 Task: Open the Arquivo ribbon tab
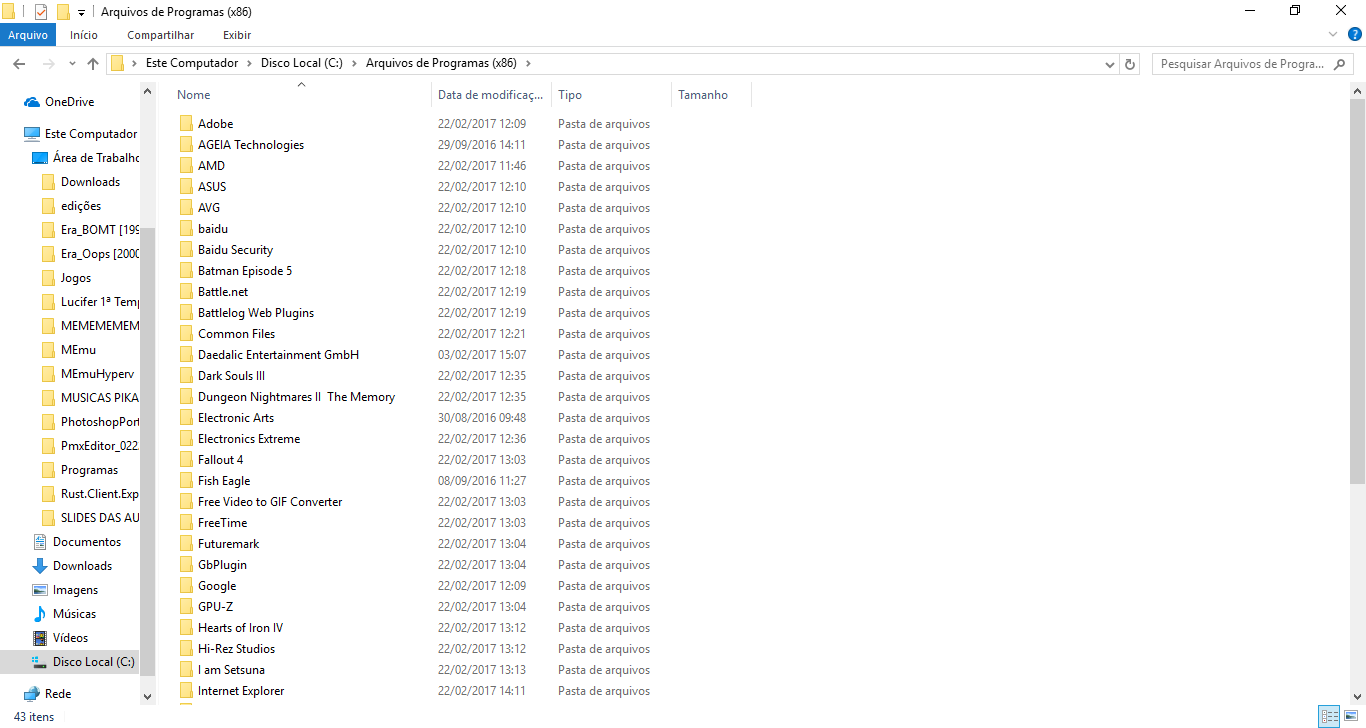(28, 35)
